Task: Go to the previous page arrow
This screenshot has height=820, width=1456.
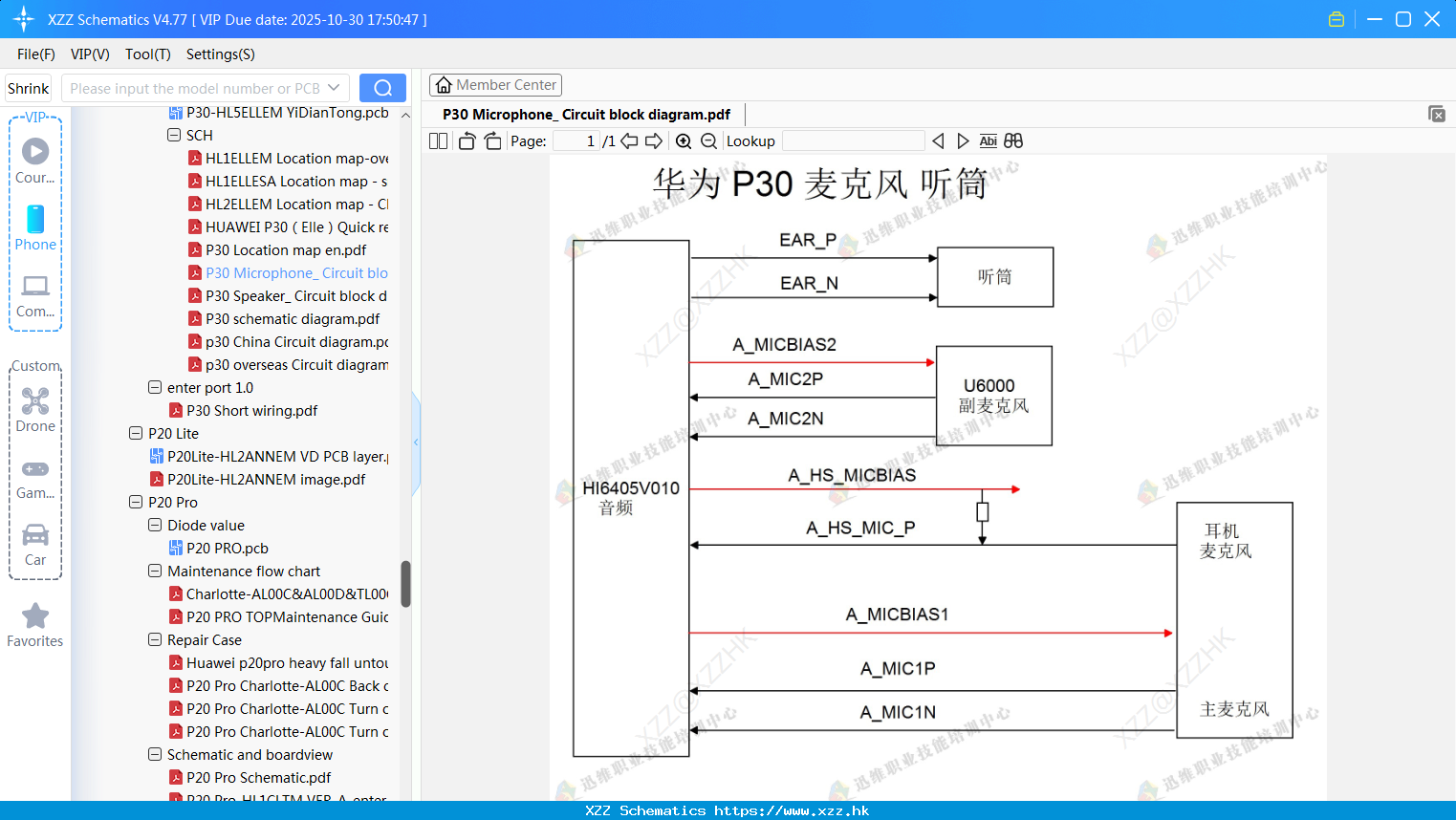Action: pyautogui.click(x=629, y=141)
